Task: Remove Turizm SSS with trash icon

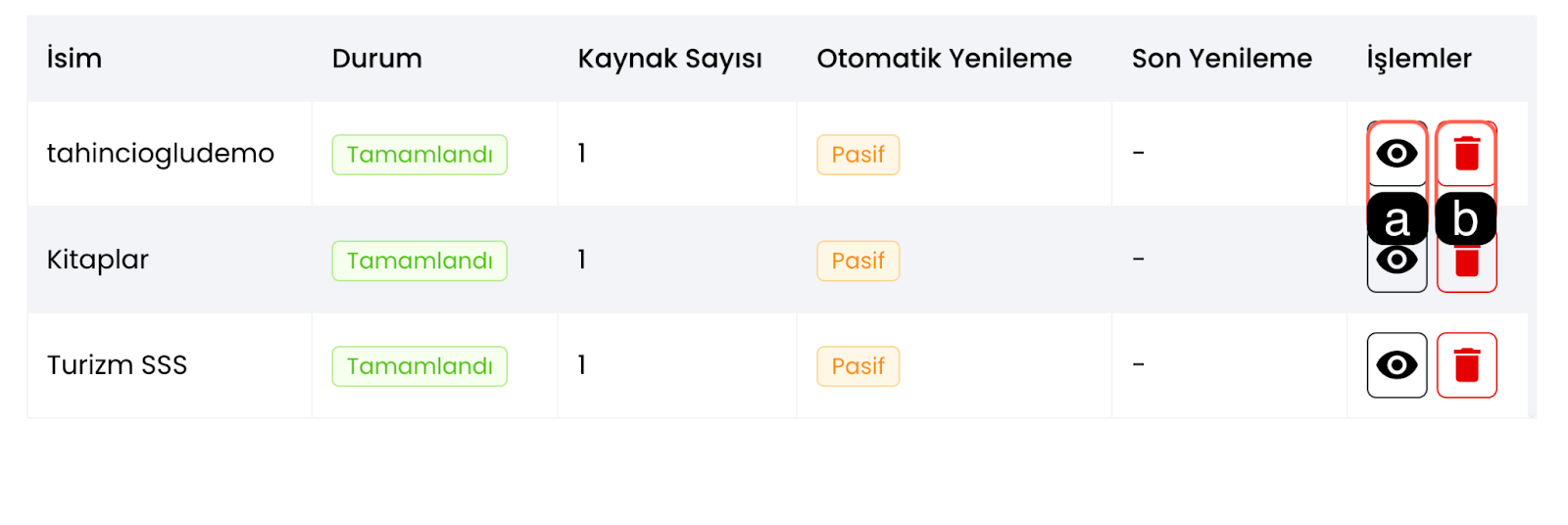Action: tap(1466, 365)
